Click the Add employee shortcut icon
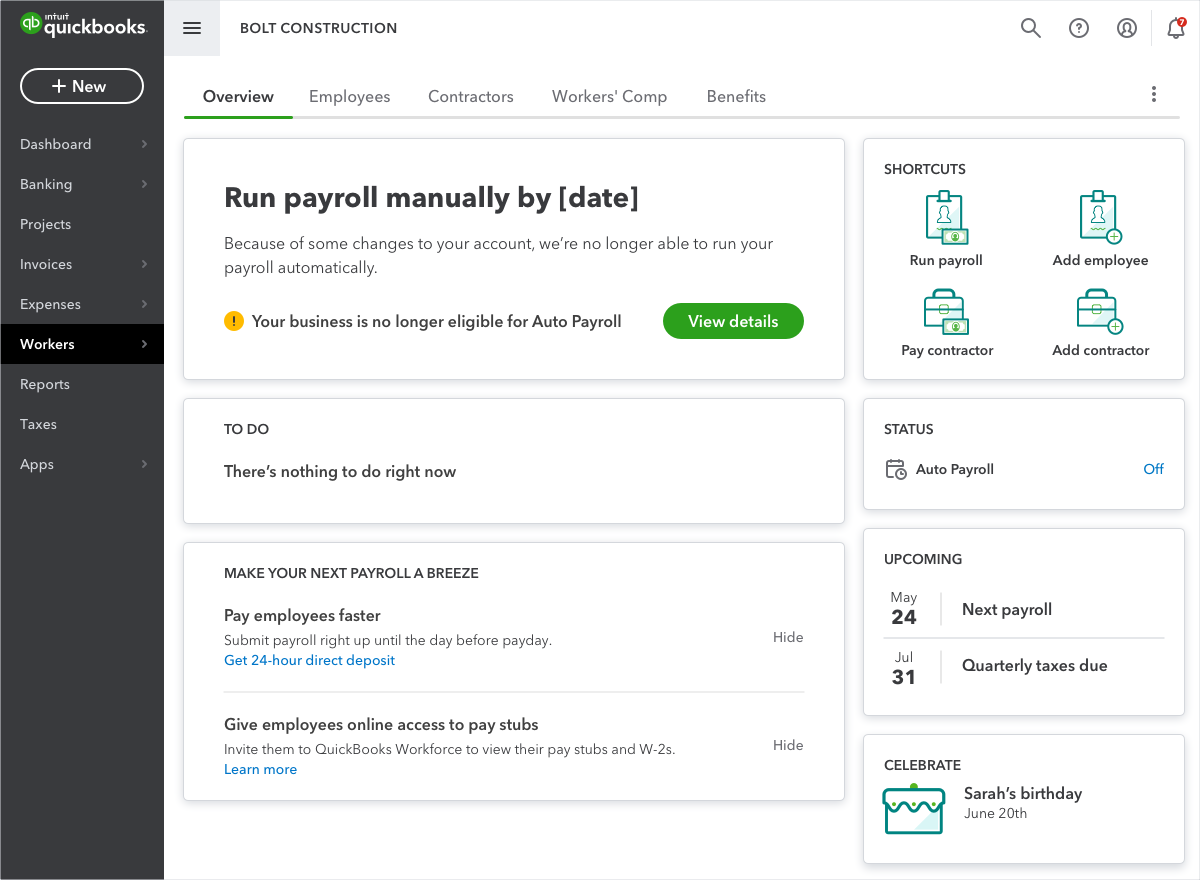 pos(1100,218)
